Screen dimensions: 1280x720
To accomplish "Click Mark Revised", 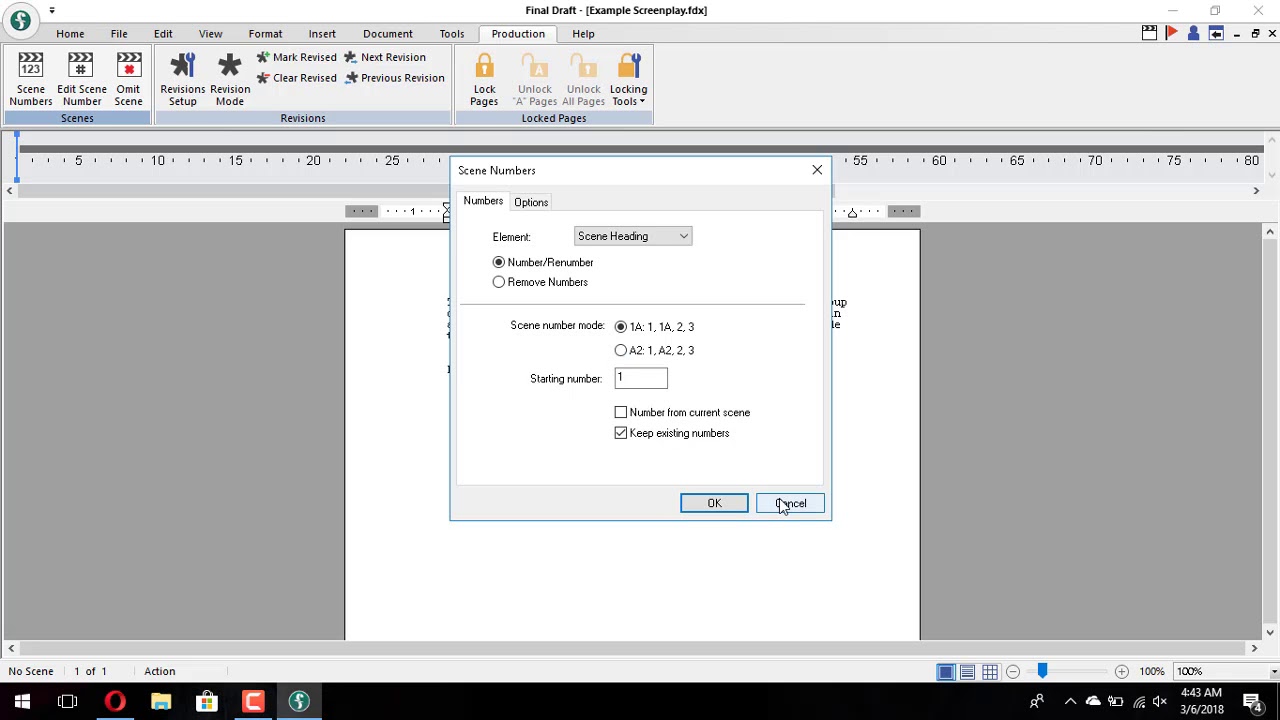I will [297, 58].
